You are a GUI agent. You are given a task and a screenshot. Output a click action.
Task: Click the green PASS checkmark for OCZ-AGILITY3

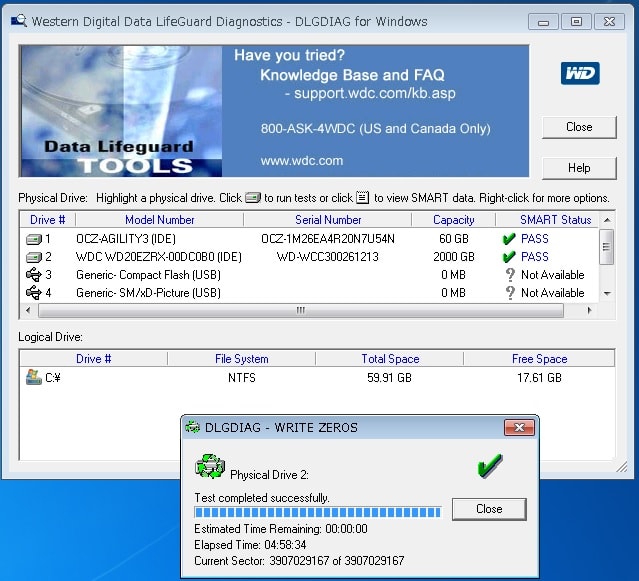[509, 239]
